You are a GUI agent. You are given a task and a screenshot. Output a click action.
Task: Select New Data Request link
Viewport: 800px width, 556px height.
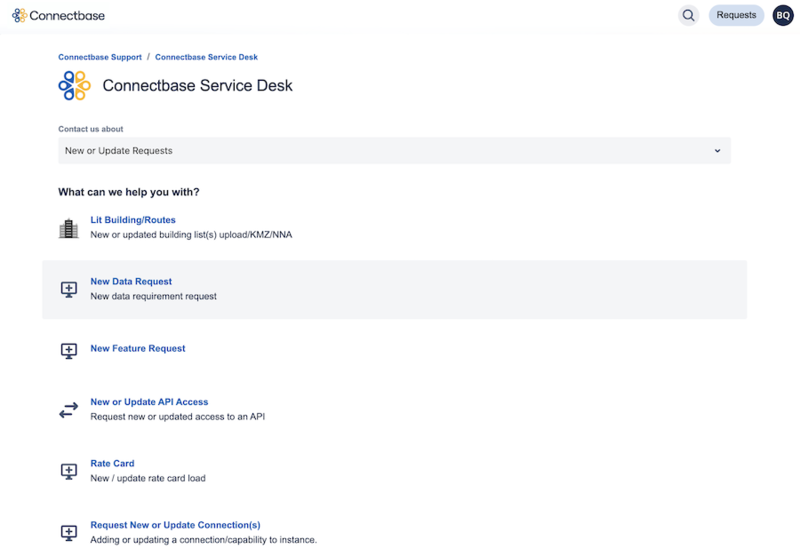(x=131, y=282)
